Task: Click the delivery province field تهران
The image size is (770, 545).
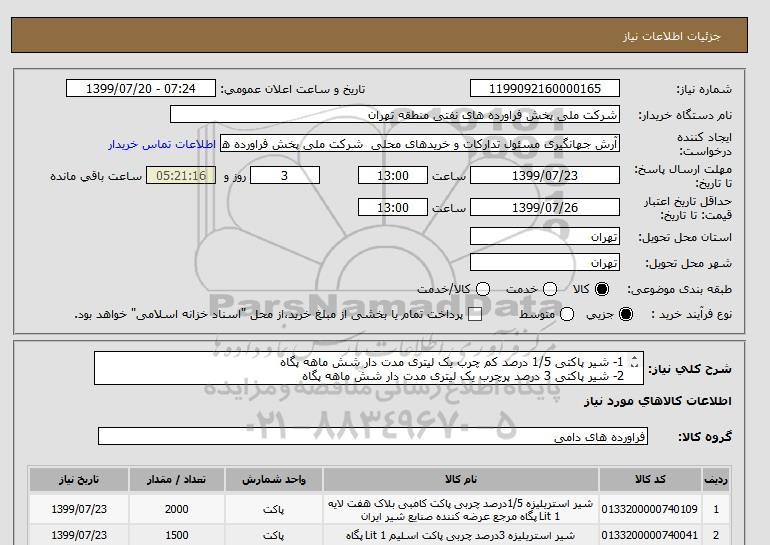Action: point(545,236)
